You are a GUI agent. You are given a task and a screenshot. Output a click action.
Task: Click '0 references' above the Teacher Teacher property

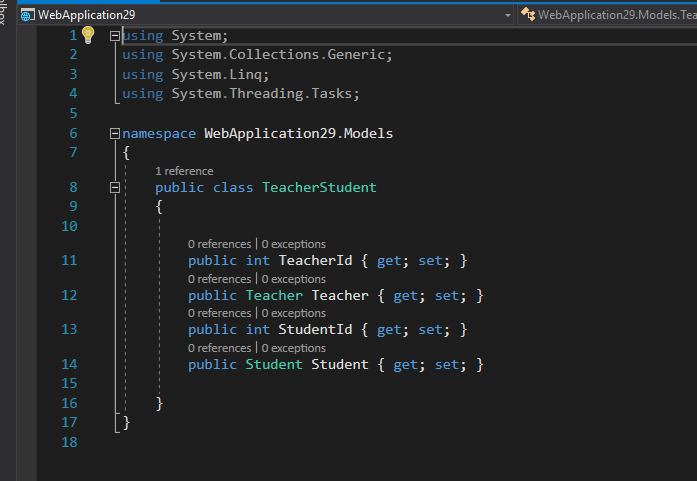220,279
